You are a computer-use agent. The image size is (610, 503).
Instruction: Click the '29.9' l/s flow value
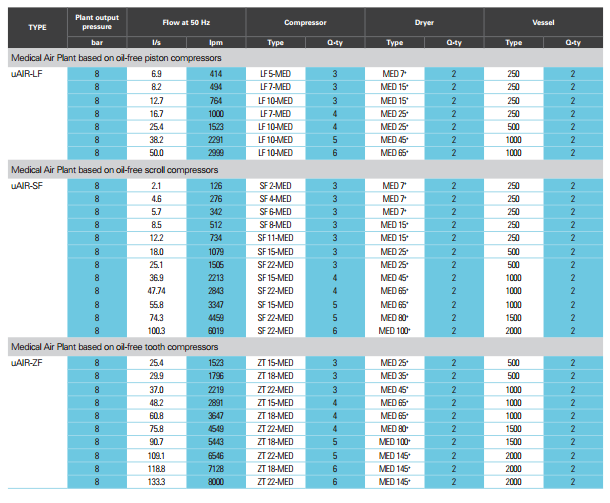click(156, 376)
